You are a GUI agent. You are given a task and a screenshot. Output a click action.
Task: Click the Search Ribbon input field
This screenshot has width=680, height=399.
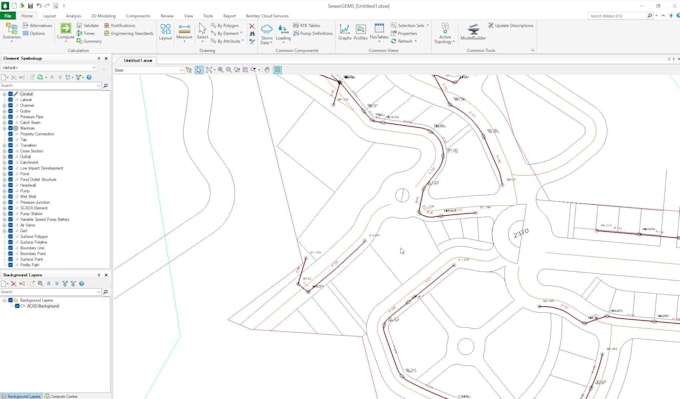point(617,16)
